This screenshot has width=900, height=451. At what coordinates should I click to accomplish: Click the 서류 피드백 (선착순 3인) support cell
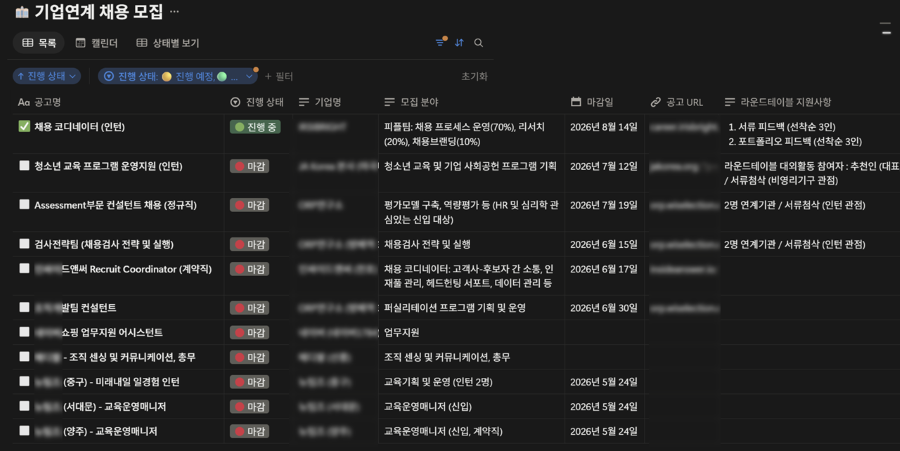pyautogui.click(x=782, y=127)
